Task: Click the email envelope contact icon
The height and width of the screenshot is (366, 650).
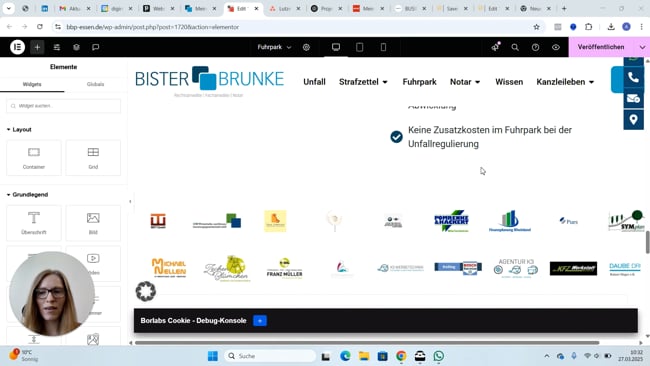Action: (x=633, y=99)
